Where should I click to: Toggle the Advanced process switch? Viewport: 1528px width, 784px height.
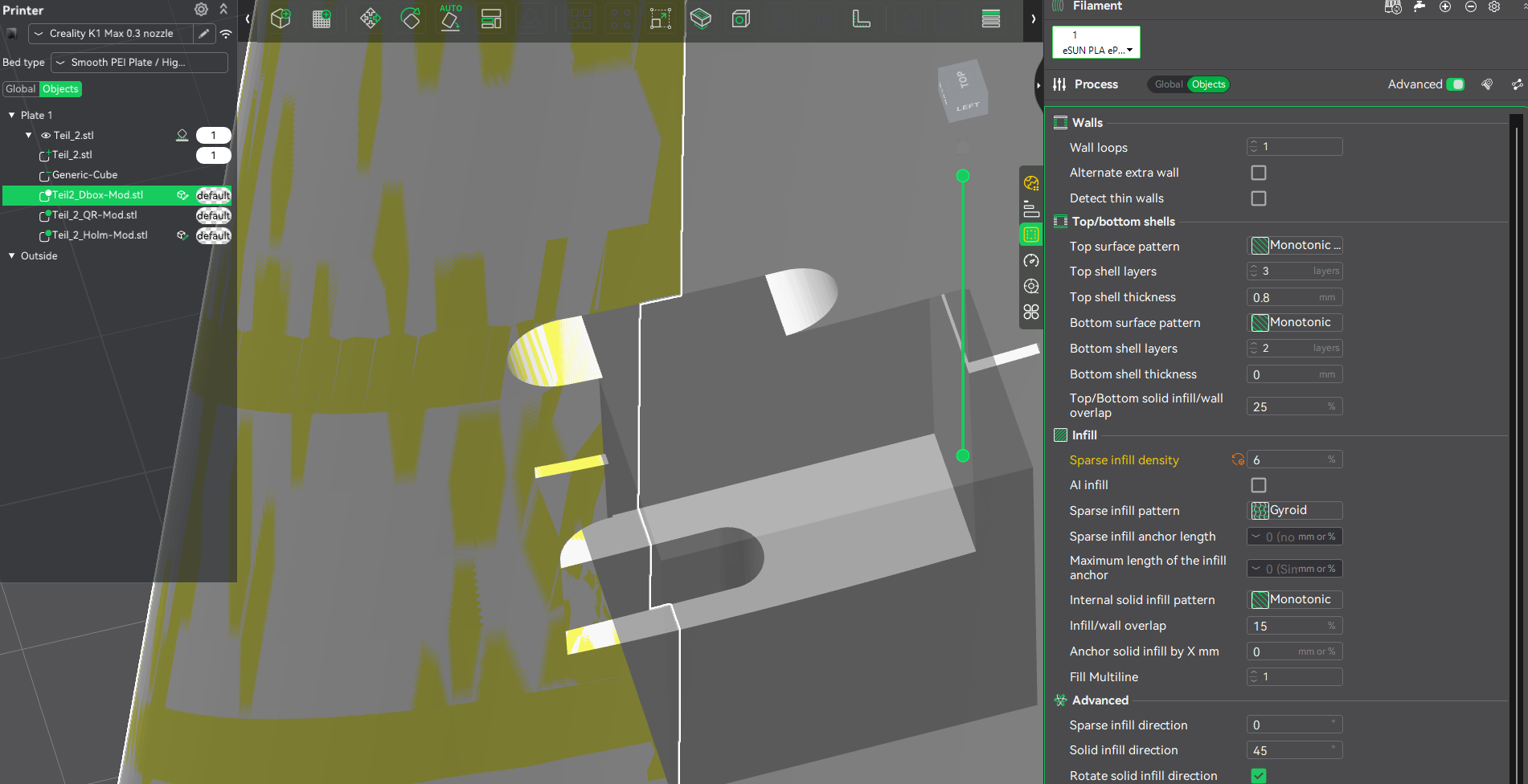[x=1455, y=84]
